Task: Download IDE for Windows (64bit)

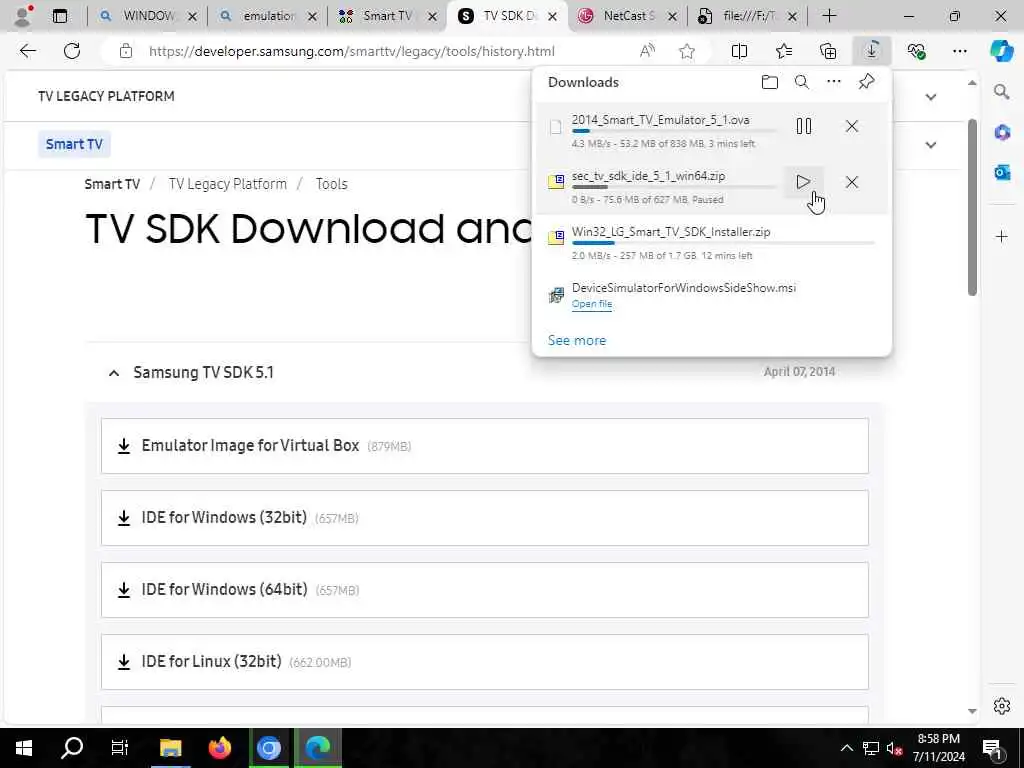Action: pyautogui.click(x=485, y=590)
